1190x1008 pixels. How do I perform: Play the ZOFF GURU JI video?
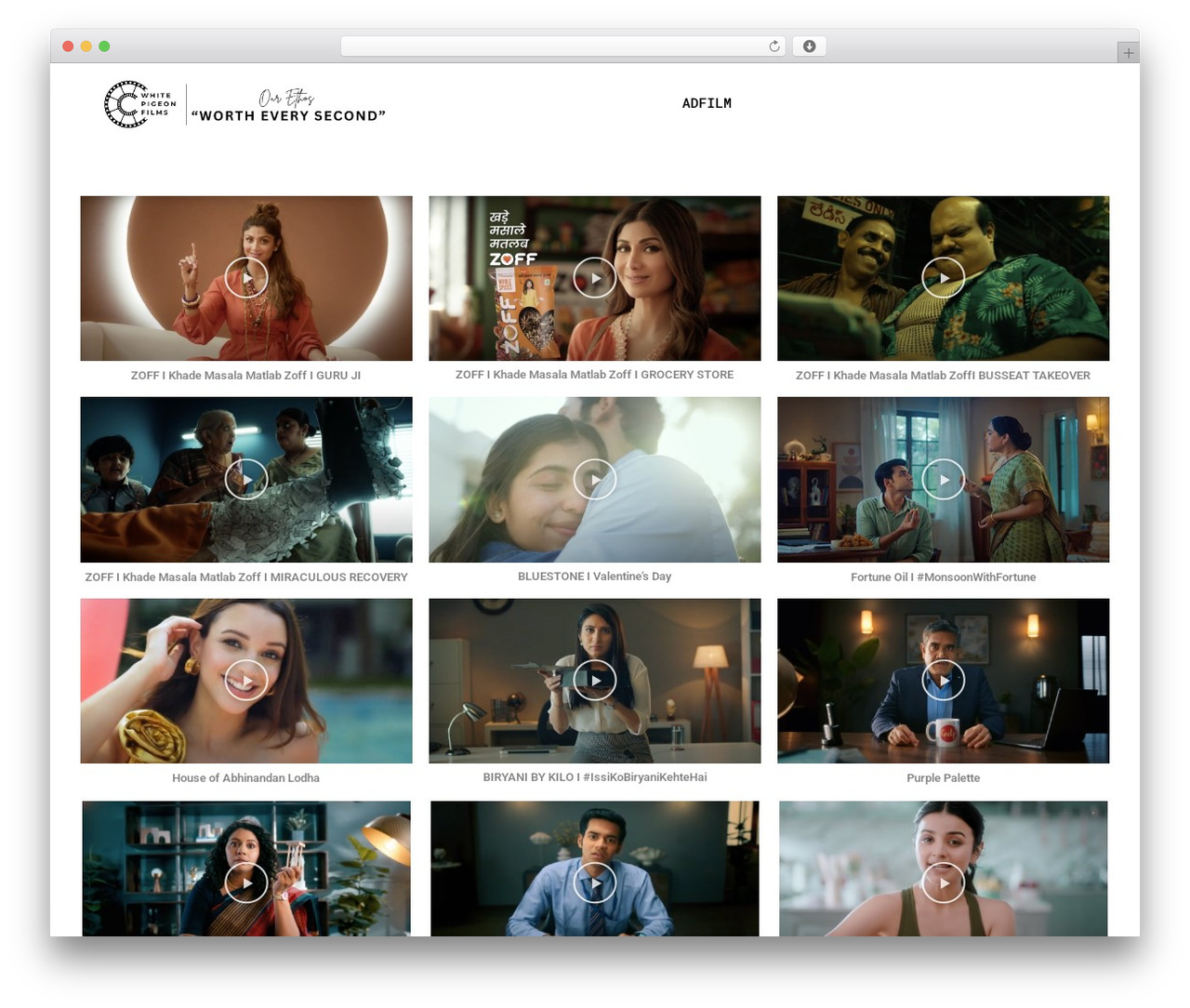coord(246,278)
